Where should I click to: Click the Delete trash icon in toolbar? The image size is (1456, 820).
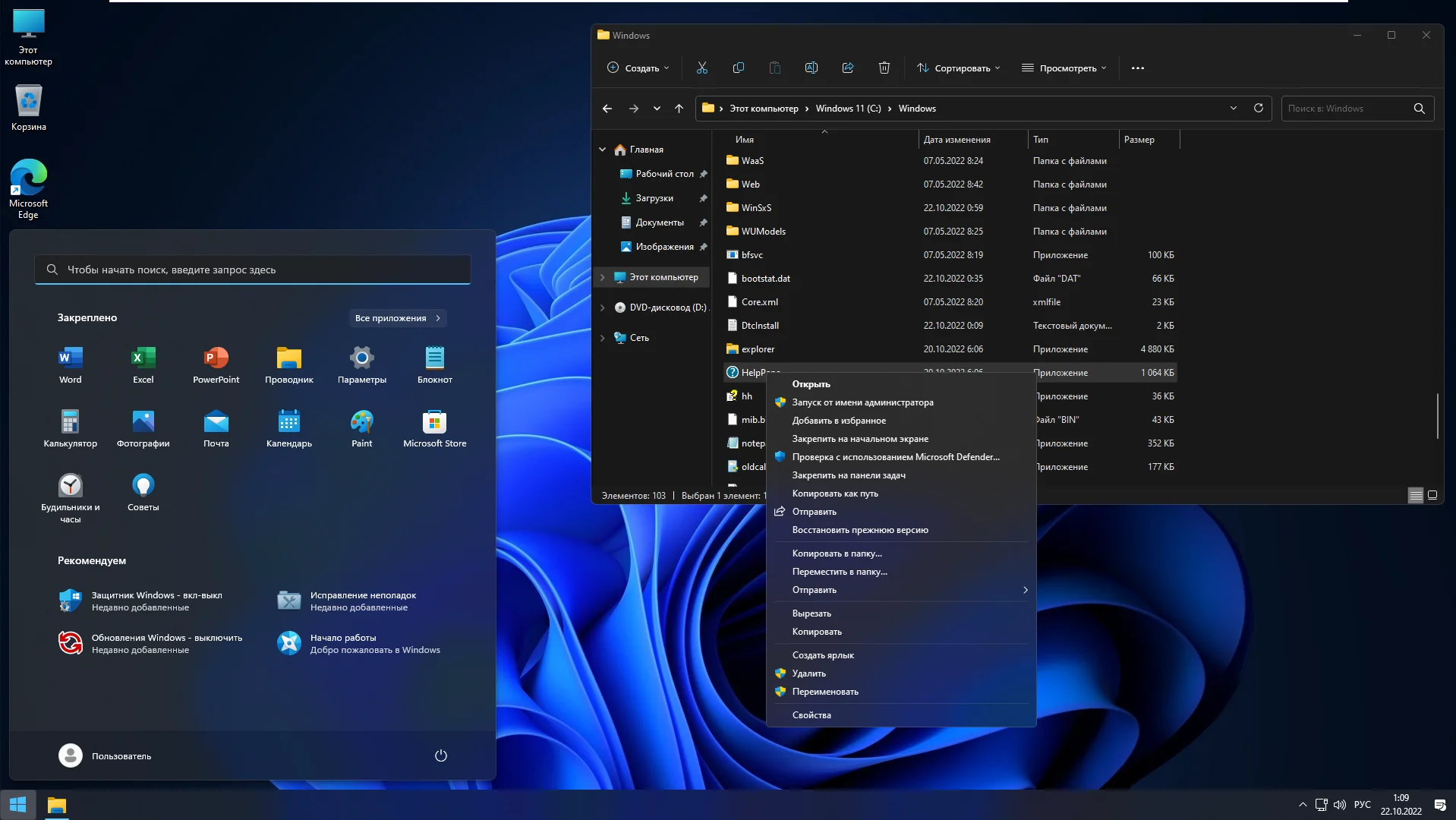[x=884, y=68]
